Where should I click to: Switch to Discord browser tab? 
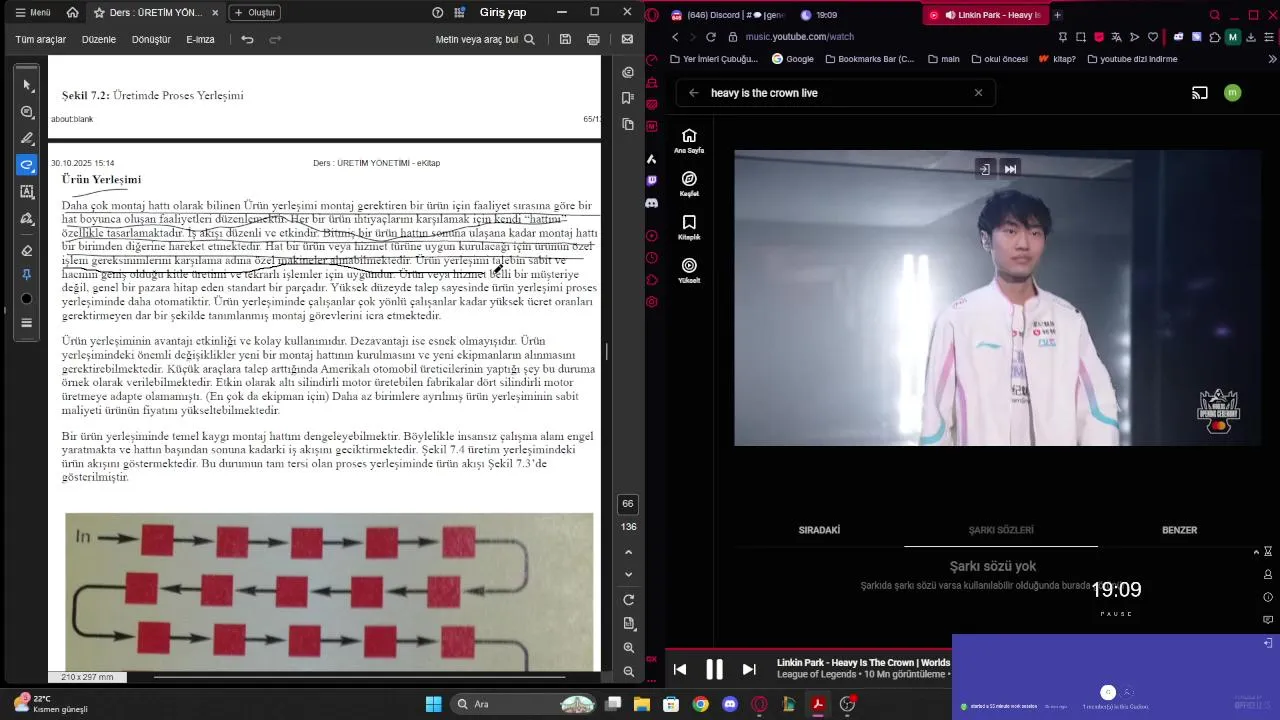click(x=727, y=15)
